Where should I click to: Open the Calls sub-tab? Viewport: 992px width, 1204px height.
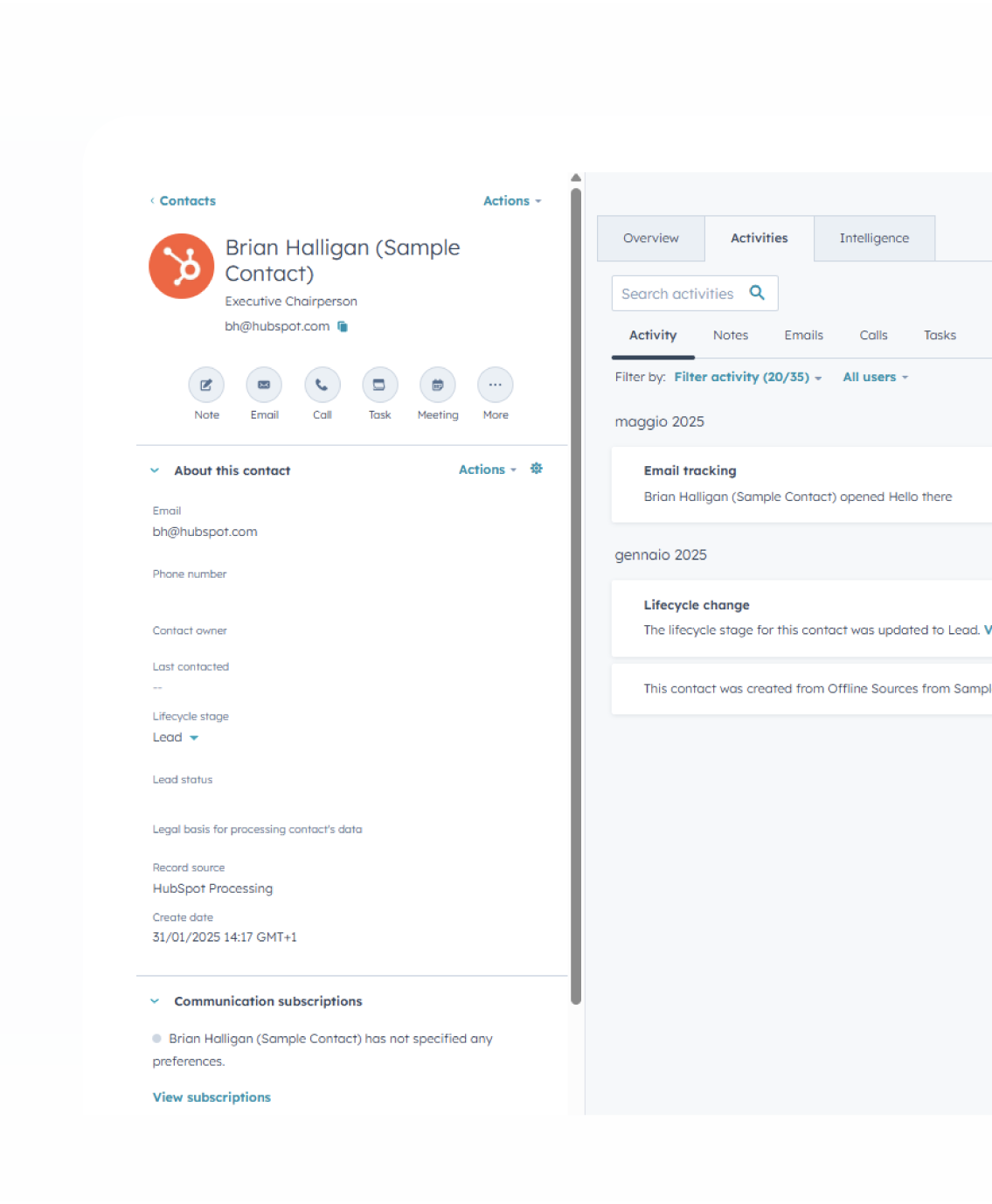pyautogui.click(x=873, y=335)
